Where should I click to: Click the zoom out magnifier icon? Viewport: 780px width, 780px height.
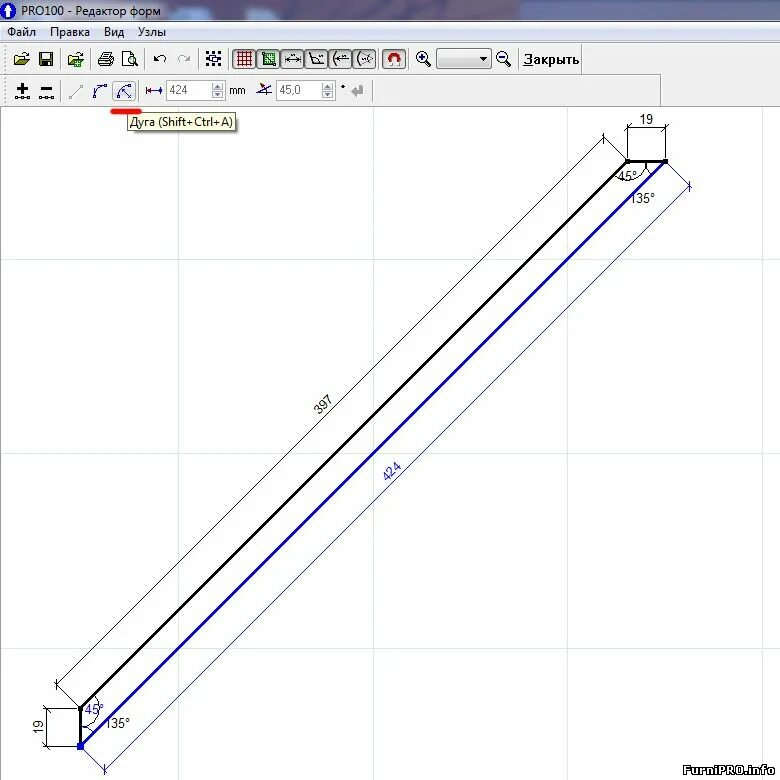503,59
